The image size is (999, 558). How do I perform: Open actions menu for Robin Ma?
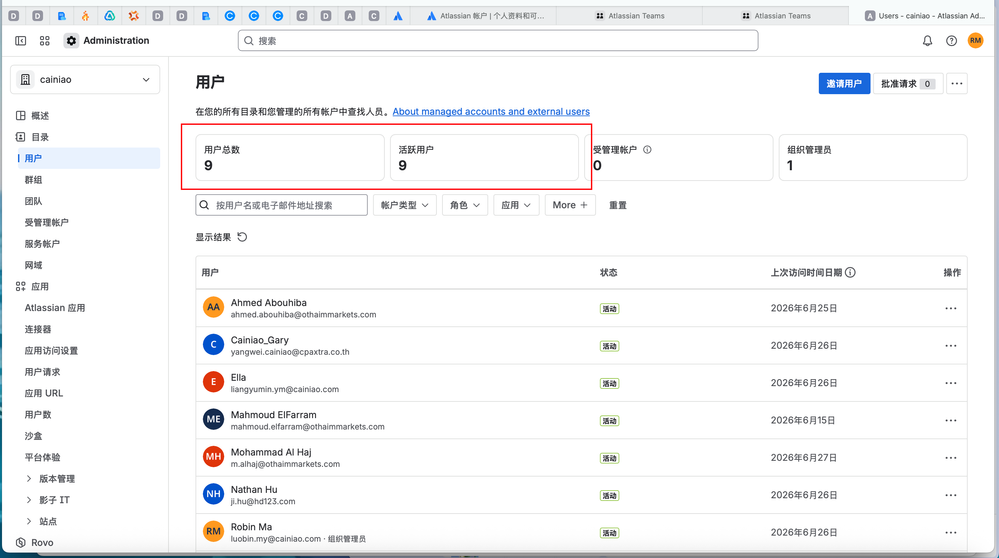(x=951, y=533)
